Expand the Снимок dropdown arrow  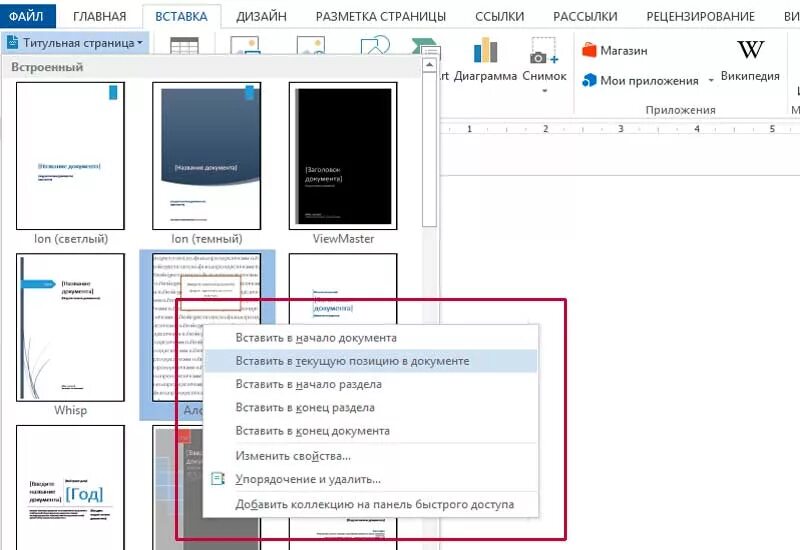click(544, 91)
